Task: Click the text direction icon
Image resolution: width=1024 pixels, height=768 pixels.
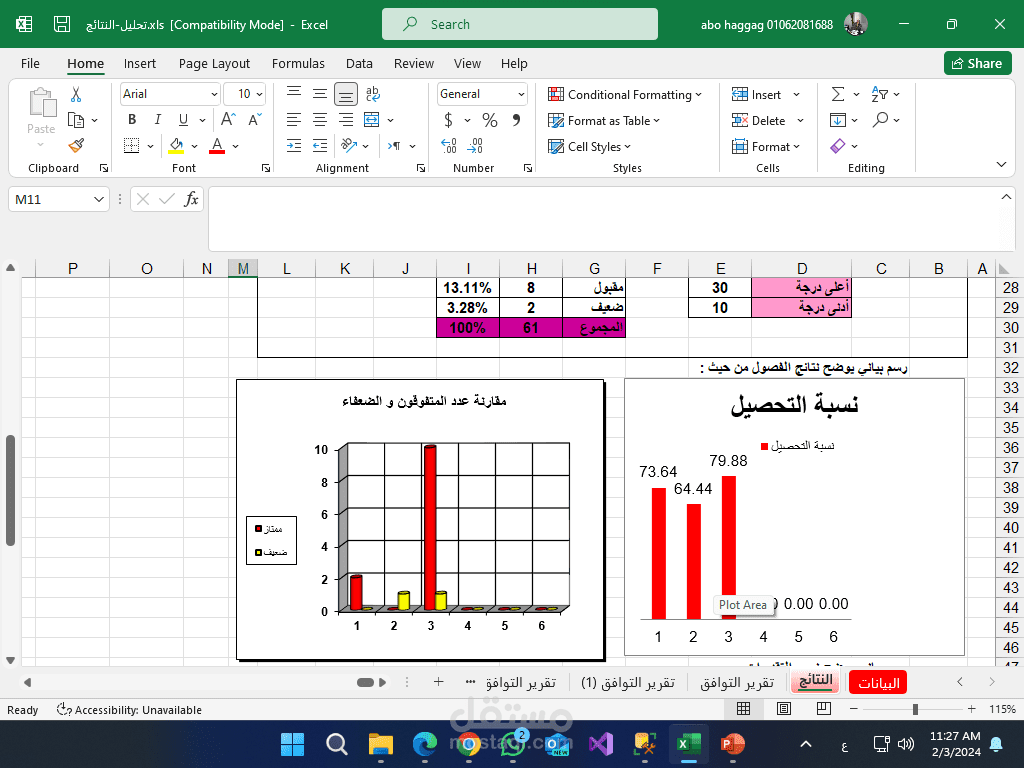Action: (x=394, y=146)
